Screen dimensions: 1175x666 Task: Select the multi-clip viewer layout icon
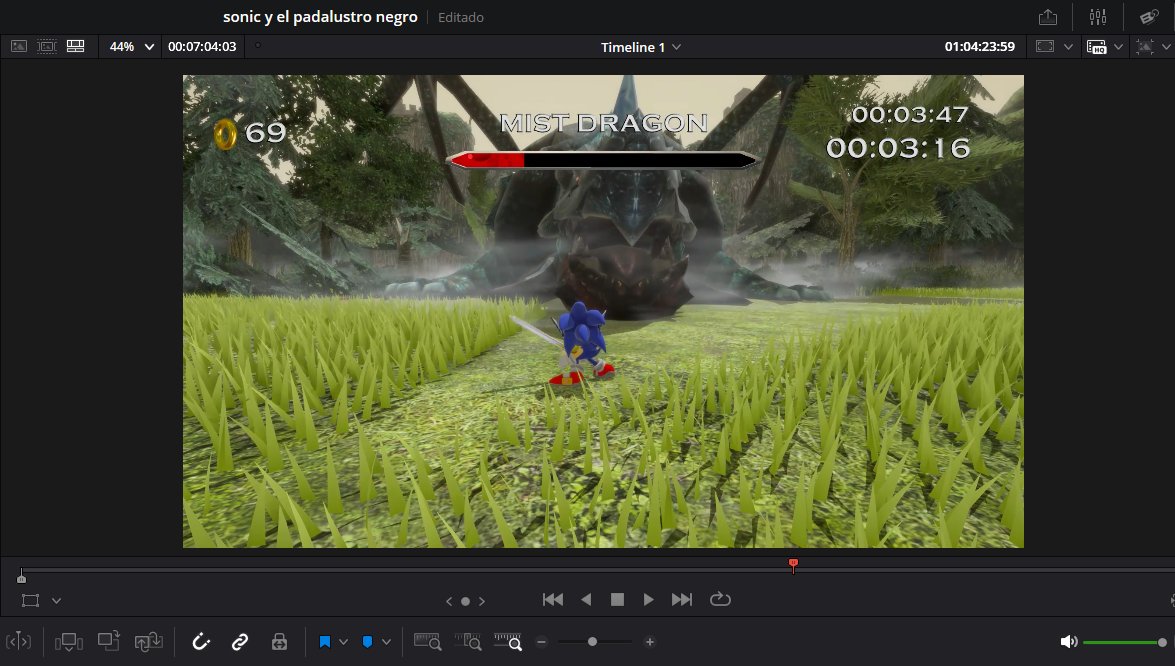76,46
